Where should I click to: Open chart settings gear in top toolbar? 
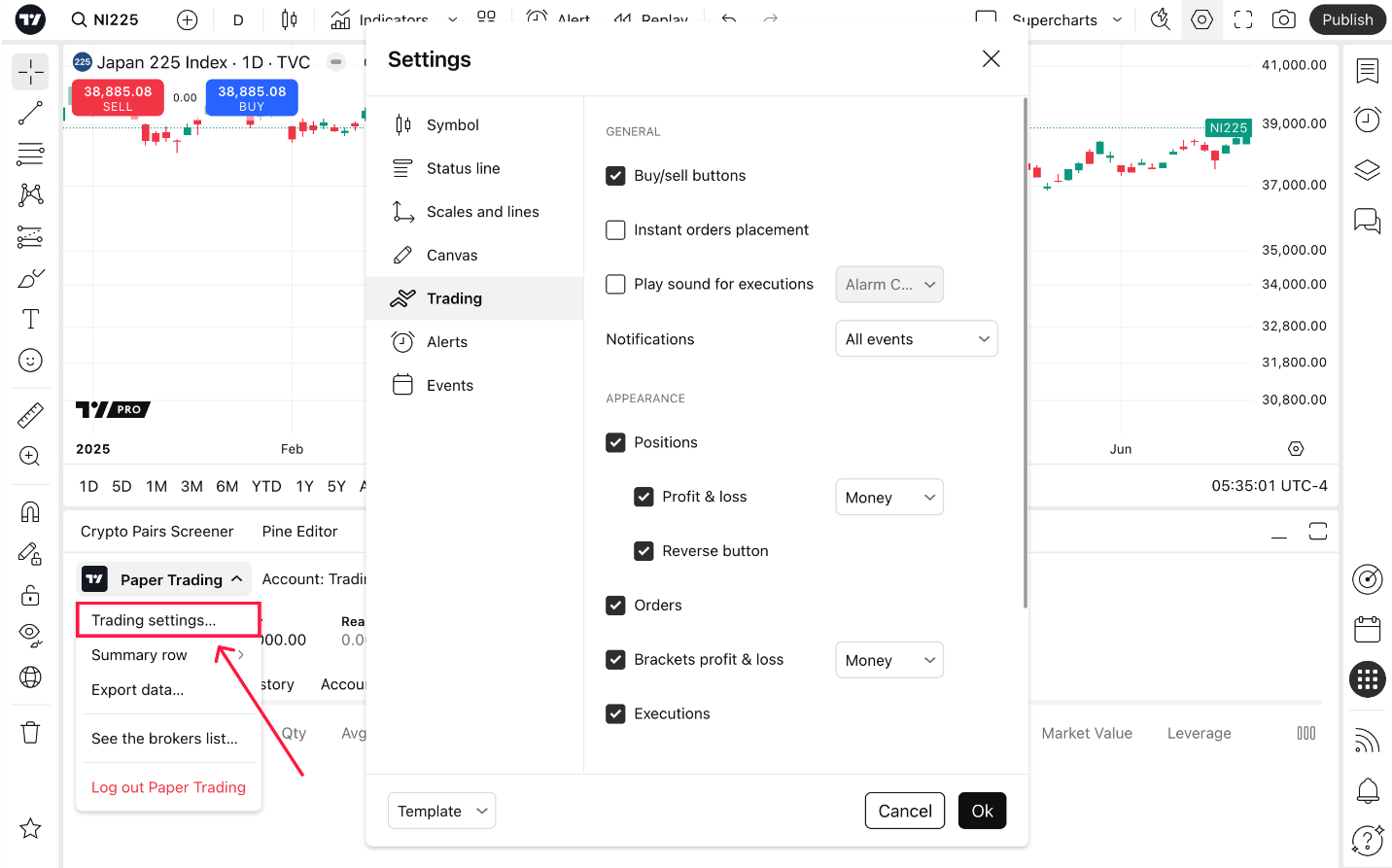click(x=1202, y=19)
